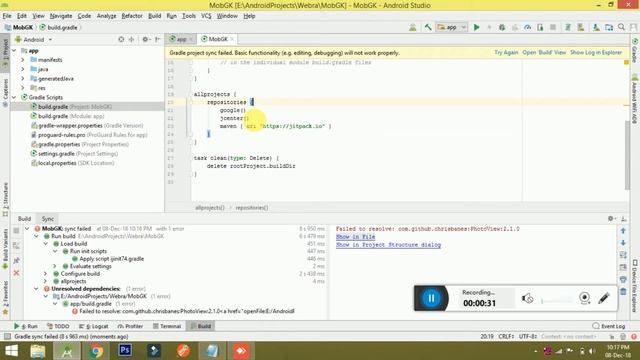Viewport: 640px width, 360px height.
Task: Adjust the recorder volume slider
Action: (557, 301)
